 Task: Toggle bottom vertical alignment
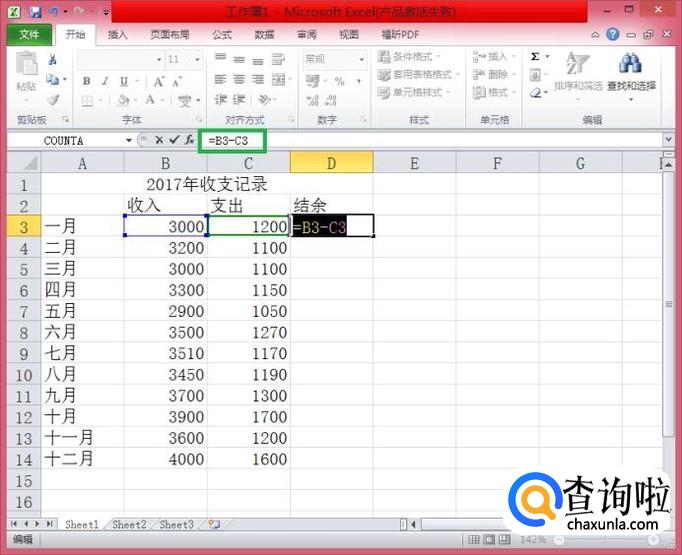point(258,60)
